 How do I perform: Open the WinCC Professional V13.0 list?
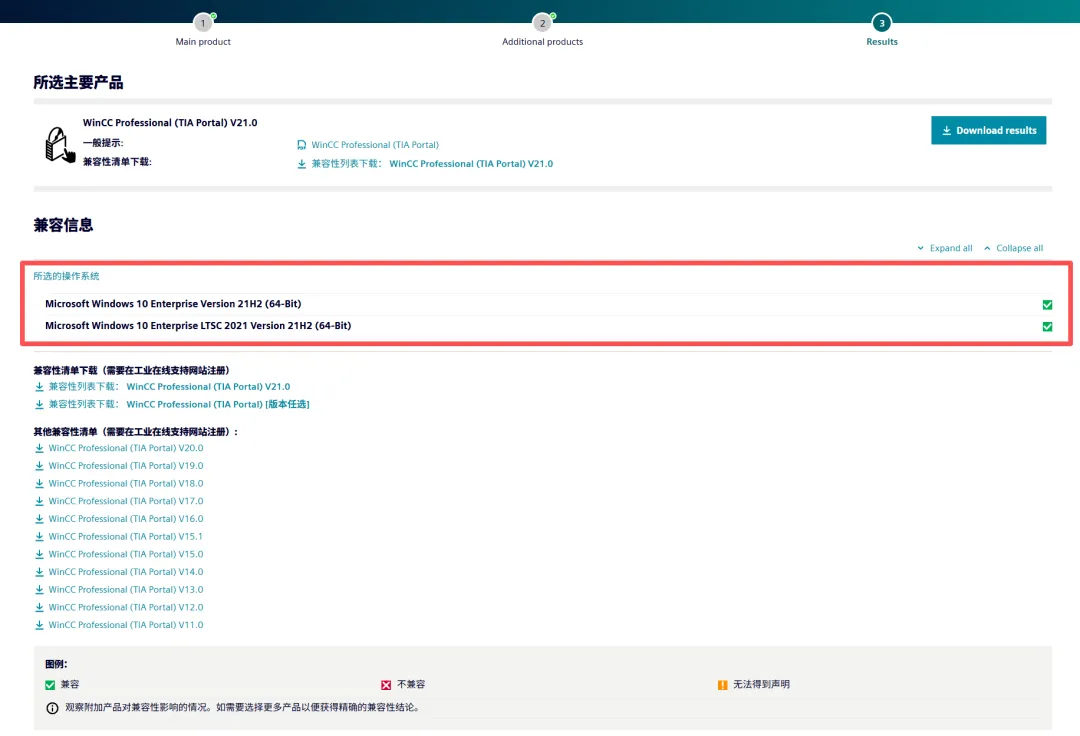[125, 589]
